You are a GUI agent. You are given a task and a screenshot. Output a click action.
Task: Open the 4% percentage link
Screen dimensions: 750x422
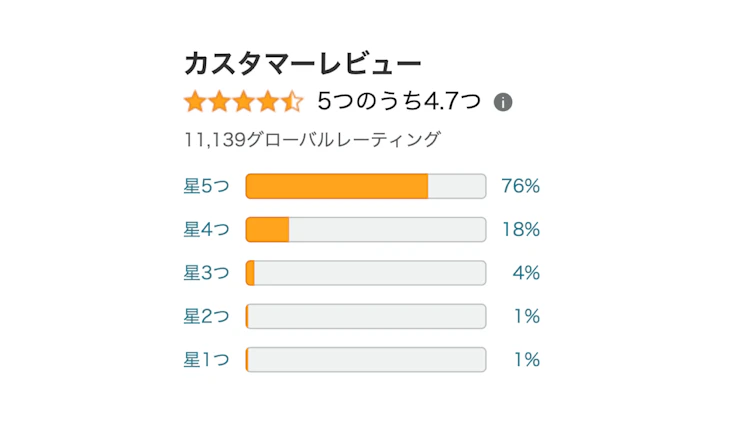coord(526,273)
